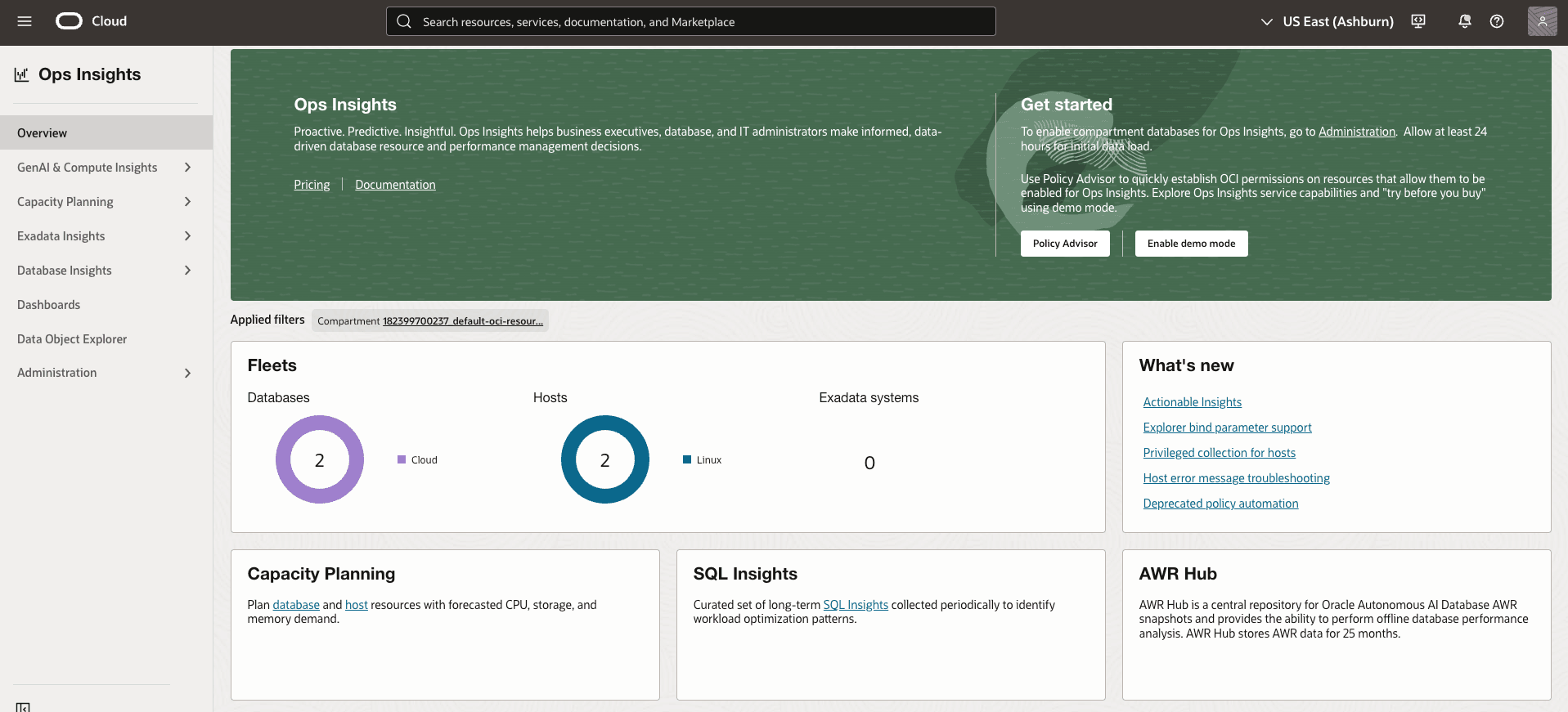Open Database Insights in the sidebar
1568x712 pixels.
coord(65,271)
